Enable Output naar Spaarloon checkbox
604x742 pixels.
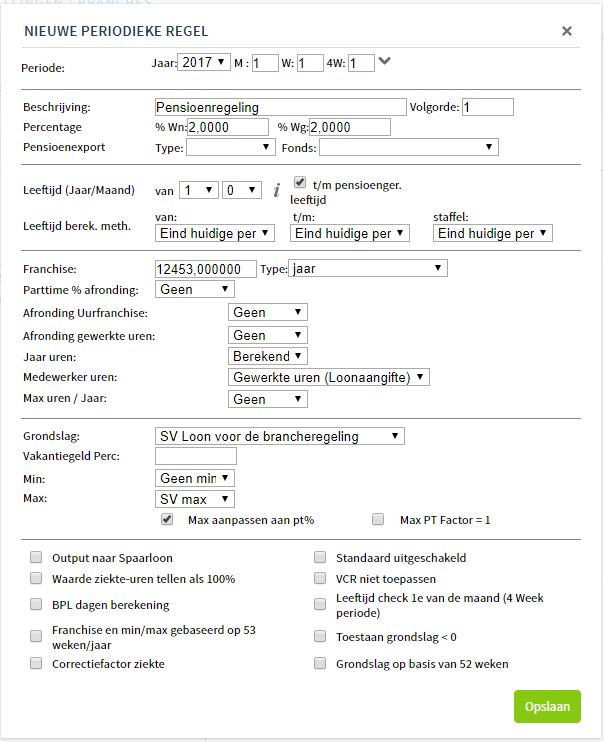point(36,557)
